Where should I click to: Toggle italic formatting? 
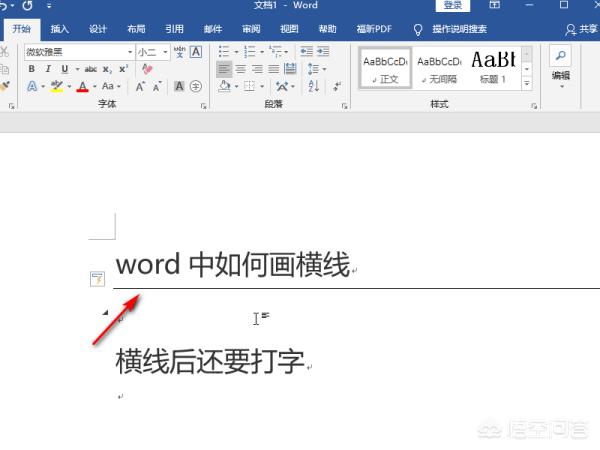coord(48,69)
